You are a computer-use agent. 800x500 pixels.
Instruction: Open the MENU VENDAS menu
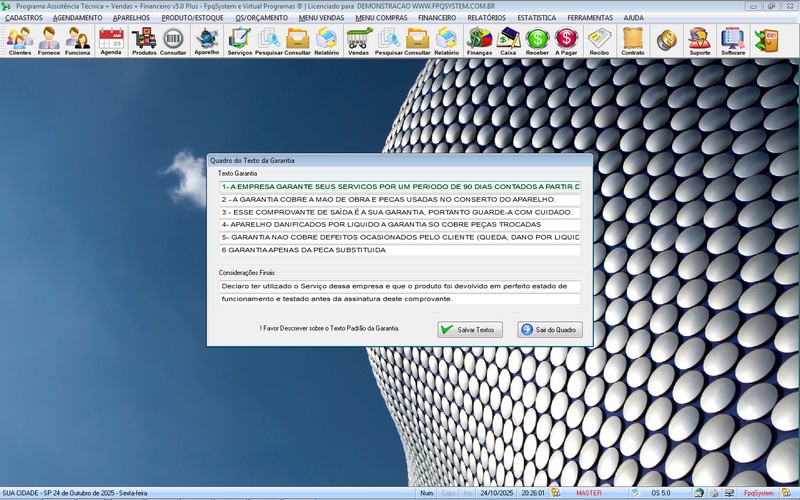pos(321,18)
